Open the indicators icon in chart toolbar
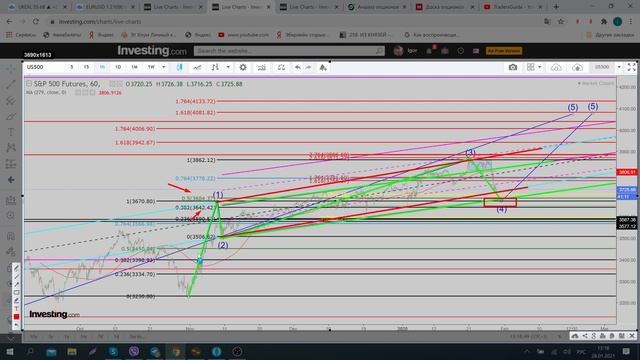The height and width of the screenshot is (360, 640). (x=262, y=67)
